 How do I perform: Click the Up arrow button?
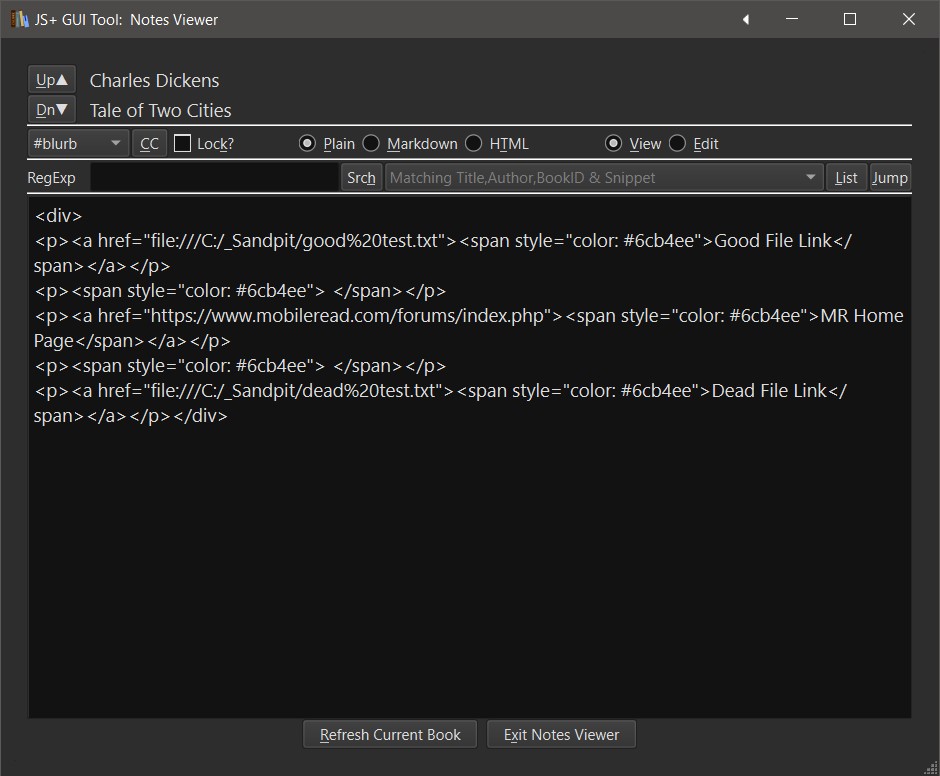tap(52, 80)
